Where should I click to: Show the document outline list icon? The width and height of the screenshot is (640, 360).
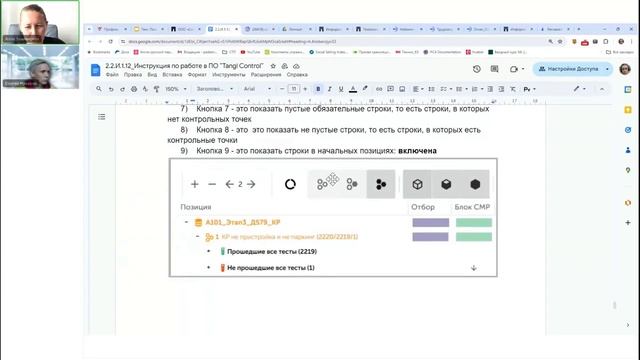pos(102,117)
